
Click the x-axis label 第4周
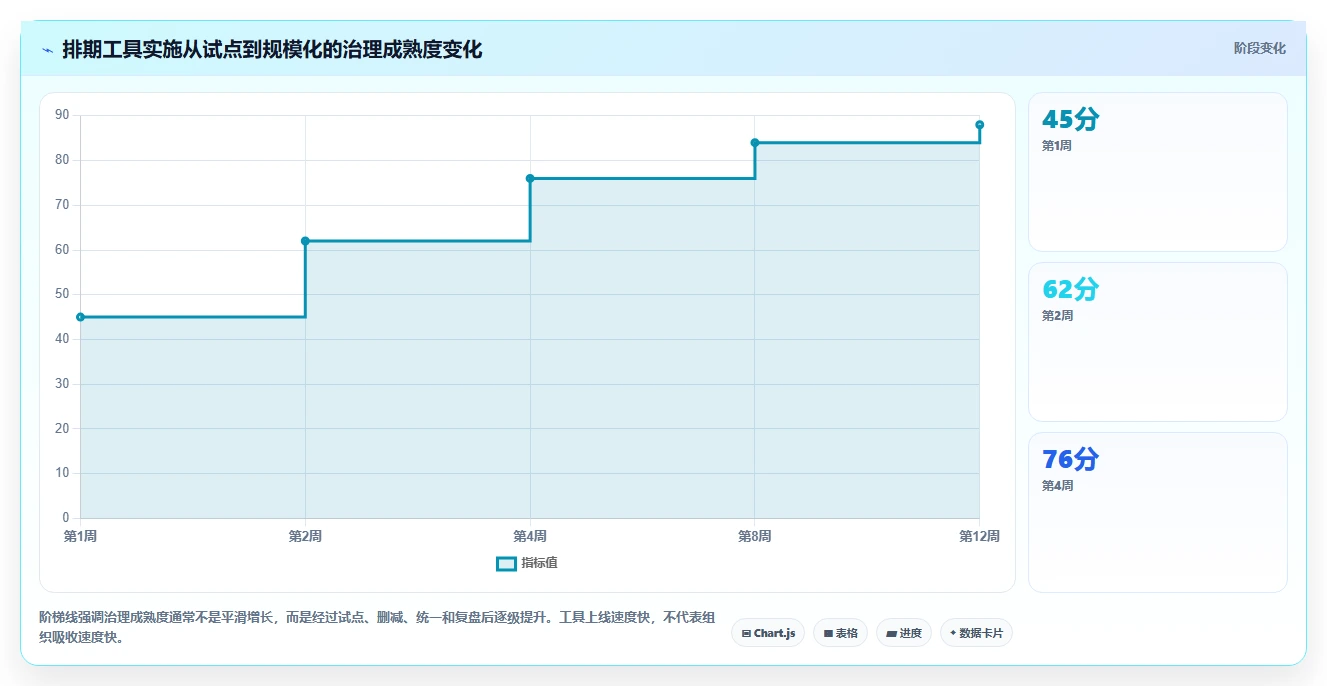tap(530, 537)
